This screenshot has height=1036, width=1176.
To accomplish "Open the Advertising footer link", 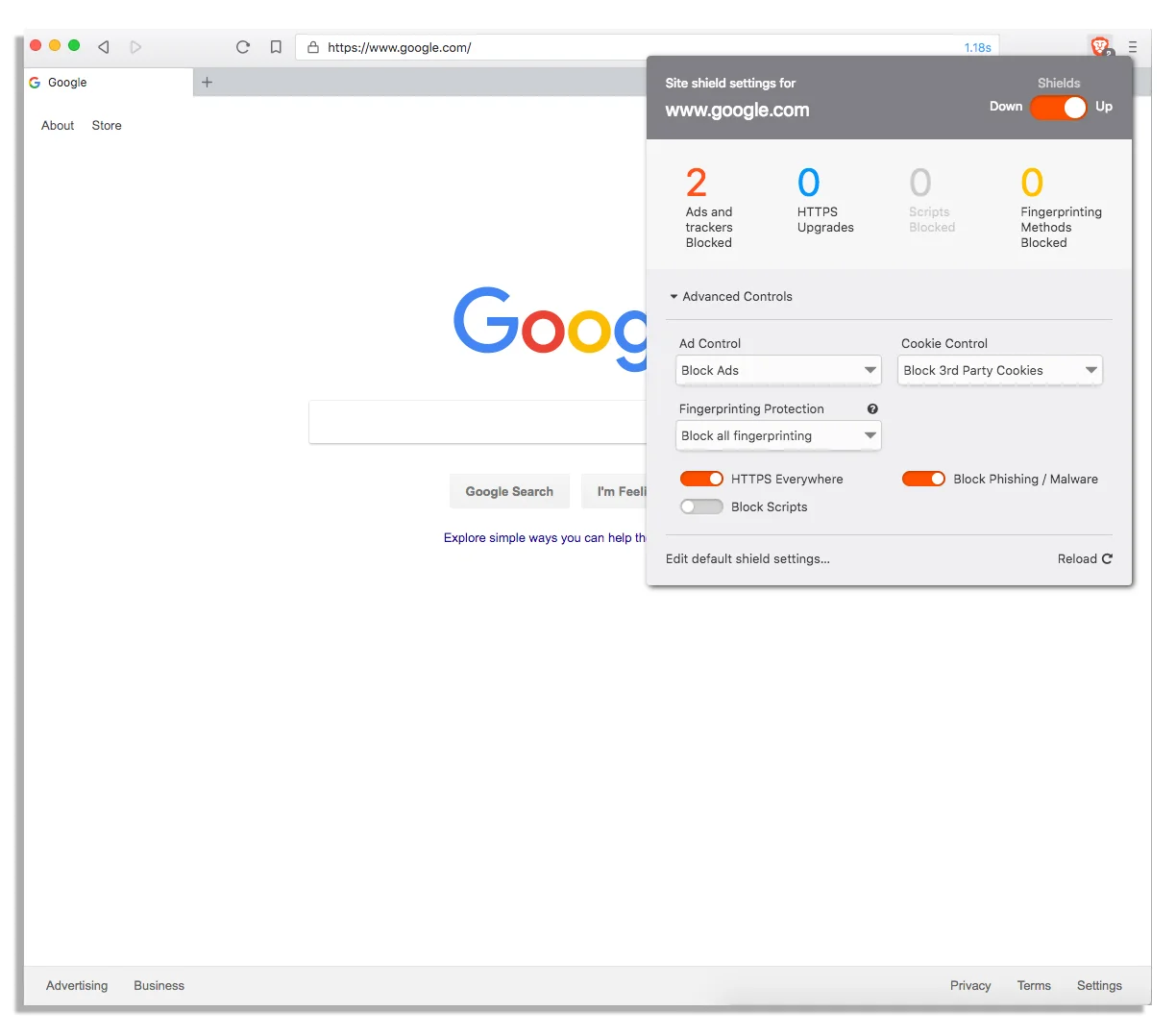I will [77, 985].
